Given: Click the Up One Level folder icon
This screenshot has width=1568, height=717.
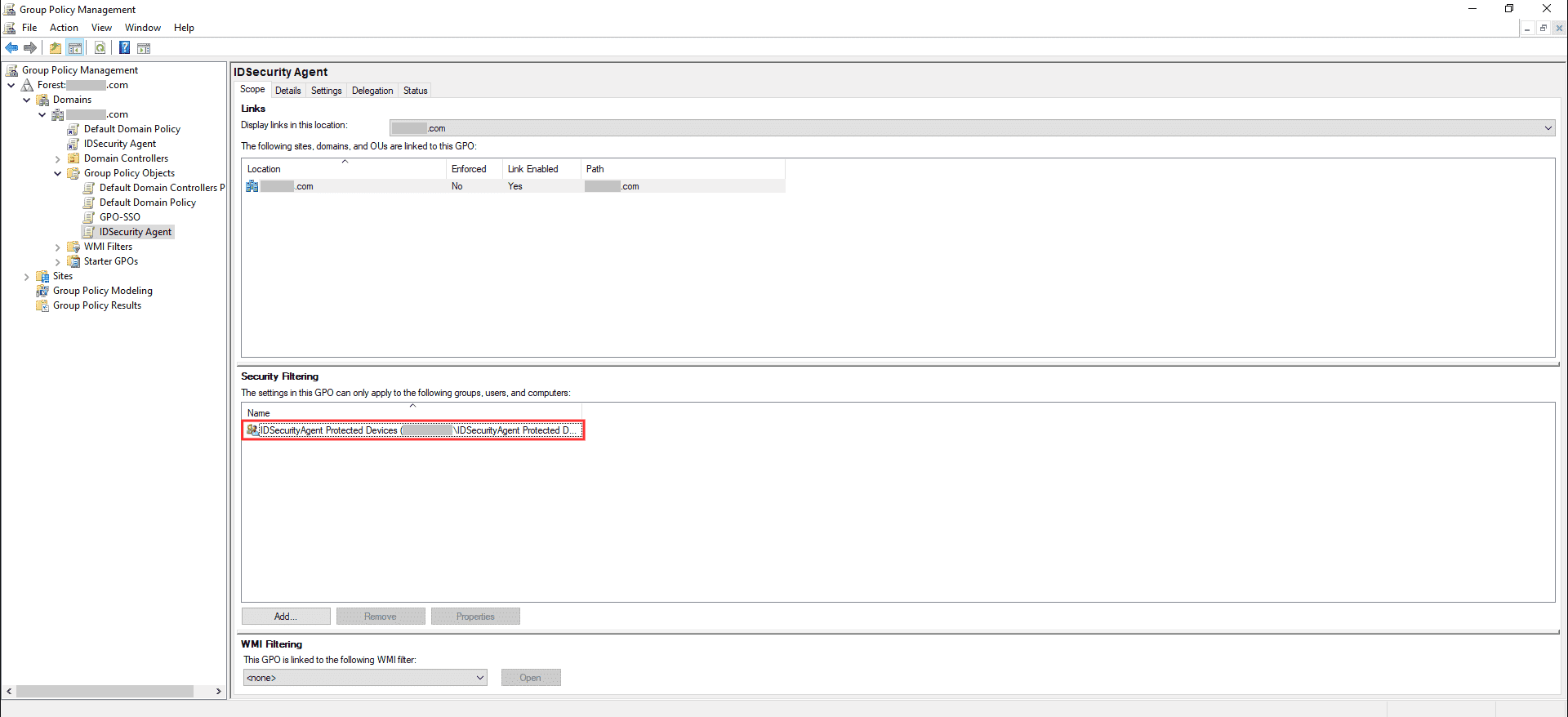Looking at the screenshot, I should [56, 48].
